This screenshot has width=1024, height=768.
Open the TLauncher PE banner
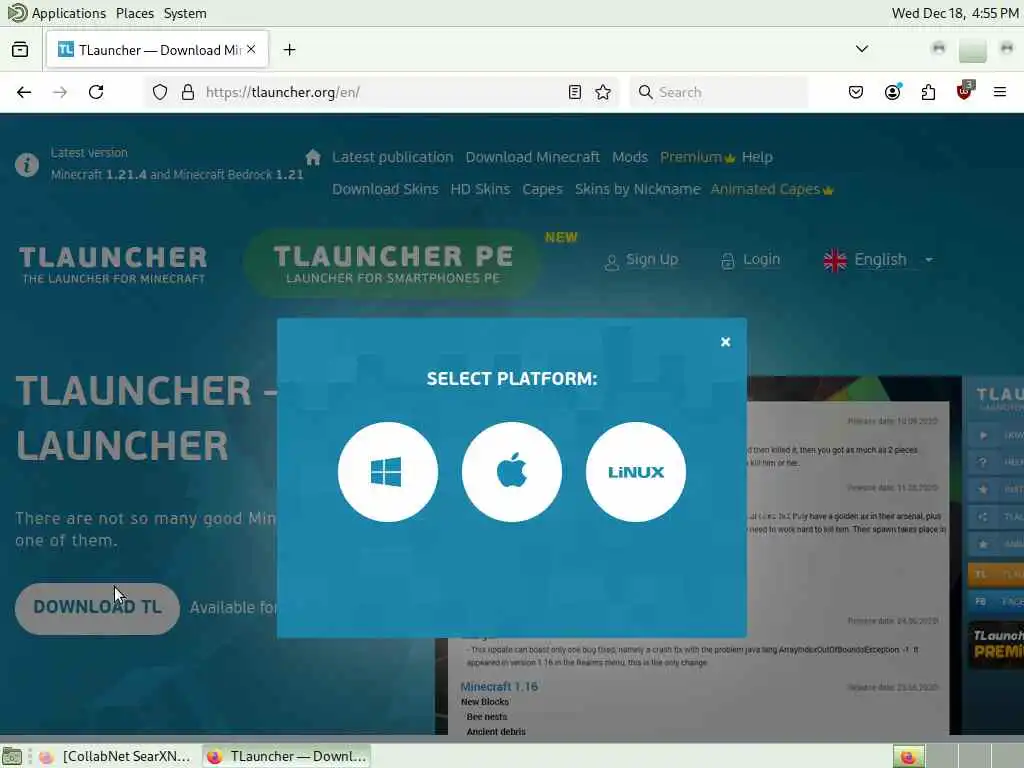click(x=392, y=264)
